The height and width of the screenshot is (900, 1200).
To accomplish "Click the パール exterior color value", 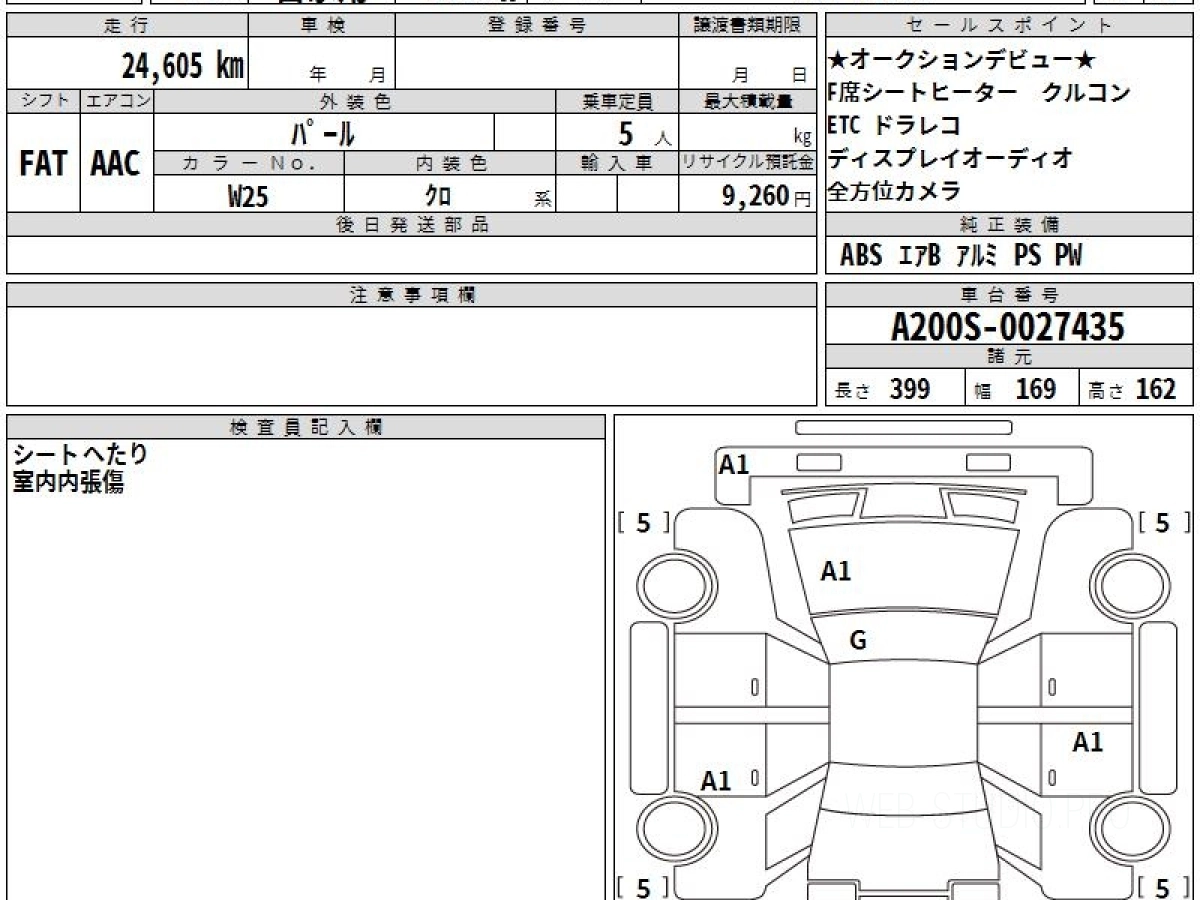I will pyautogui.click(x=324, y=132).
